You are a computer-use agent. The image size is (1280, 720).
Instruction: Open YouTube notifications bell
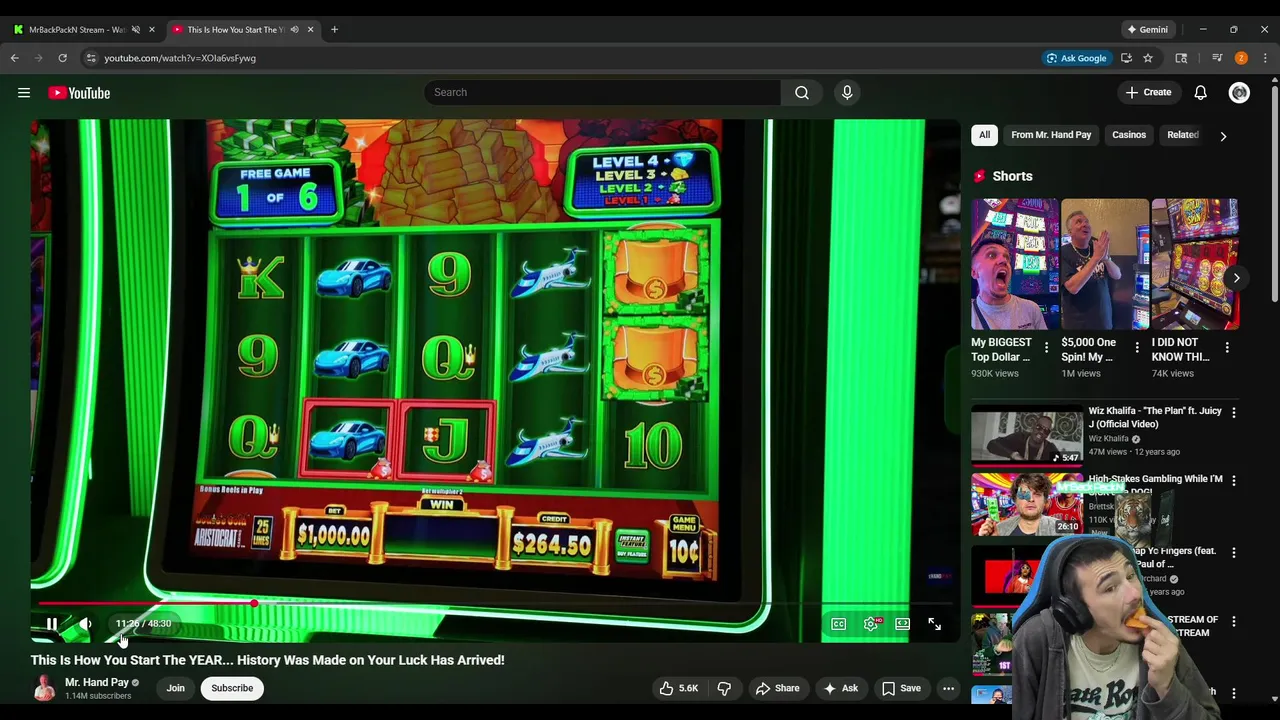pyautogui.click(x=1200, y=92)
